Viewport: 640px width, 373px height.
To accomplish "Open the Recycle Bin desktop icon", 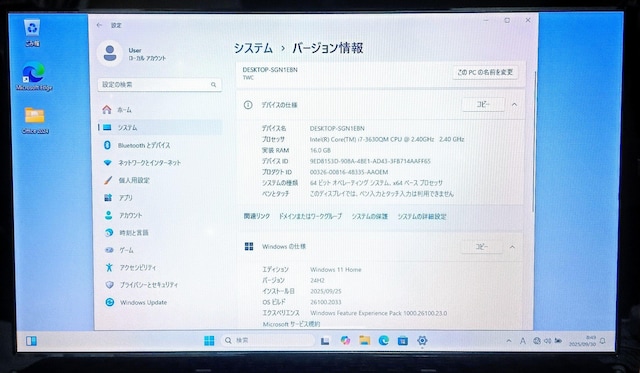I will click(x=32, y=33).
